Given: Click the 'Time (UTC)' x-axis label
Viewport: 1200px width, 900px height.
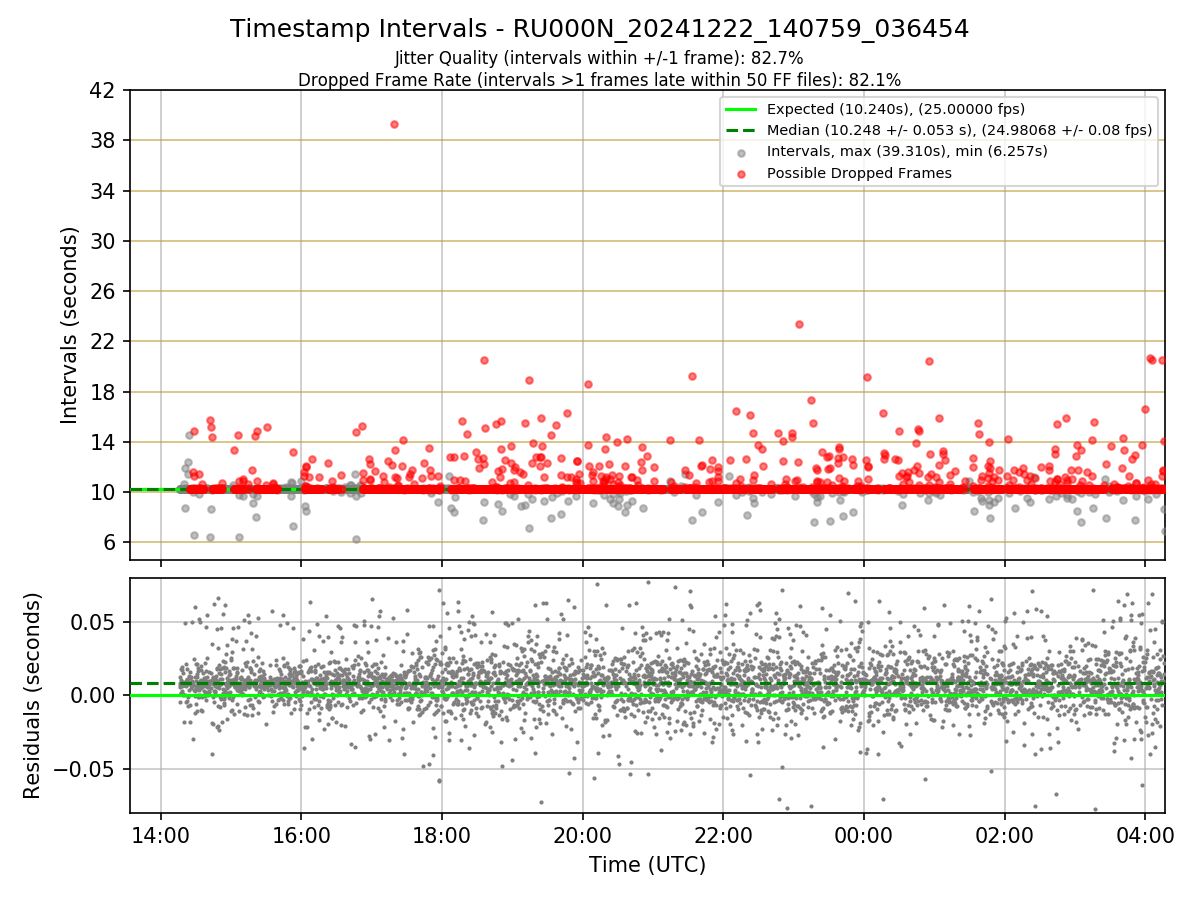Looking at the screenshot, I should [647, 864].
